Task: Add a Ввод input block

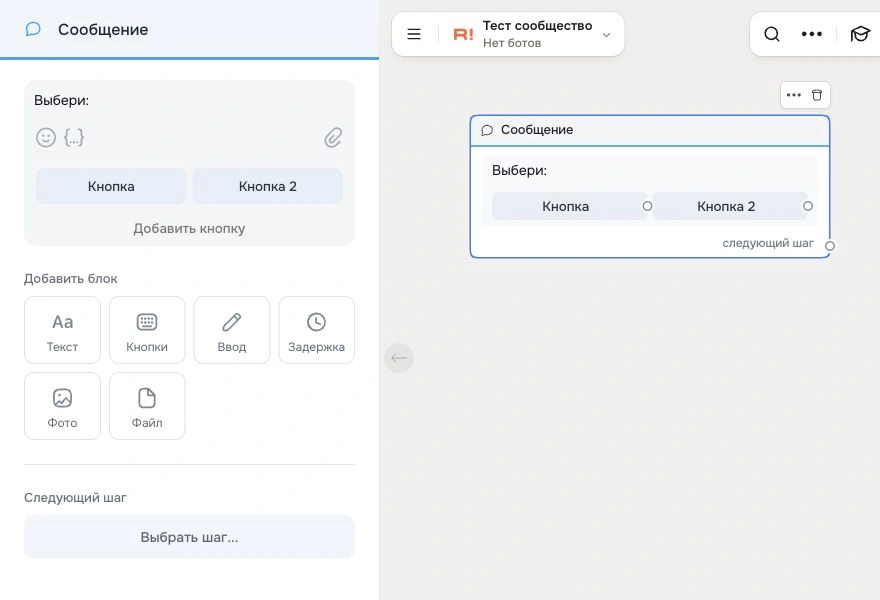Action: point(232,330)
